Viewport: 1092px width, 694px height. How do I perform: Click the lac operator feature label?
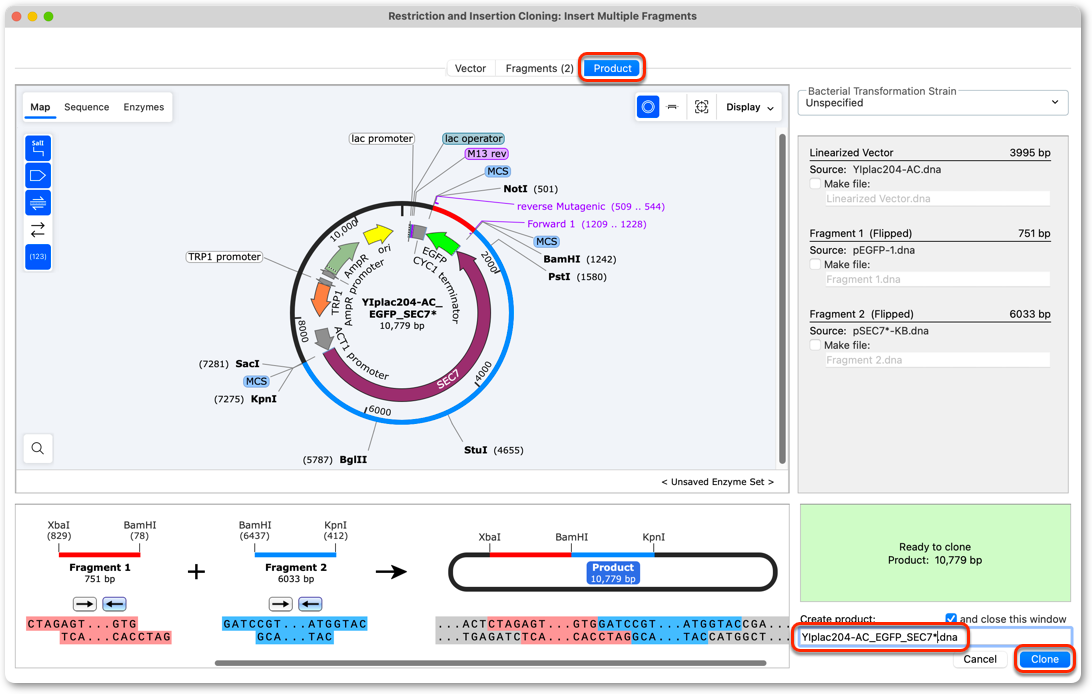[474, 139]
